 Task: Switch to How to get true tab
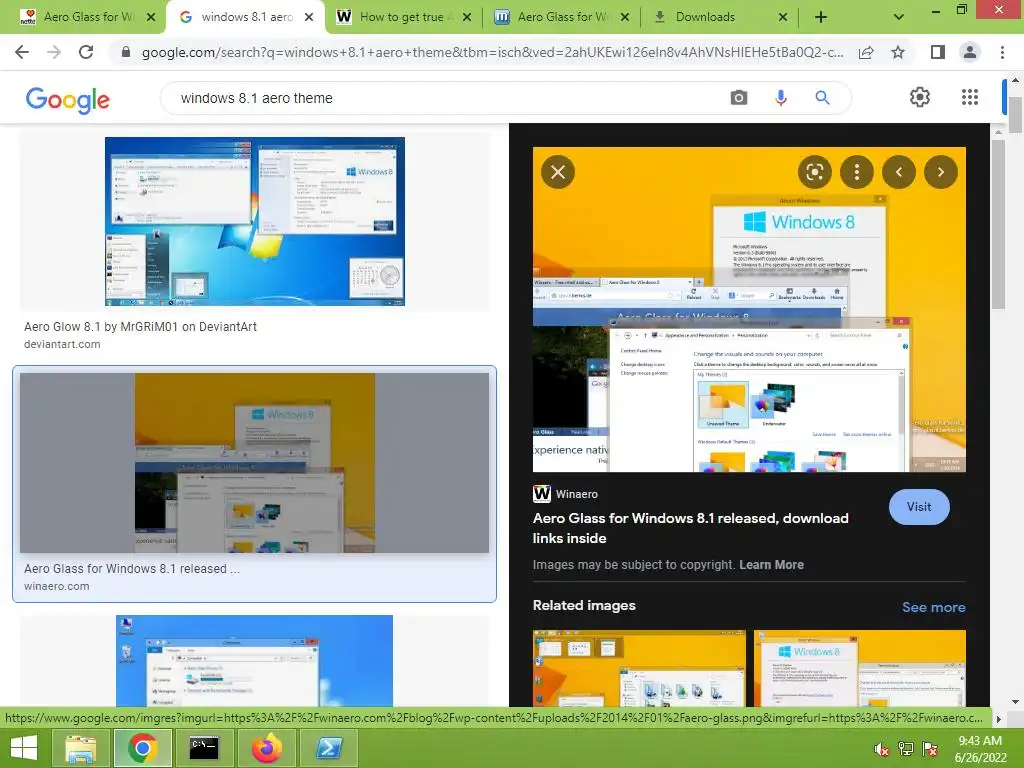pos(405,17)
